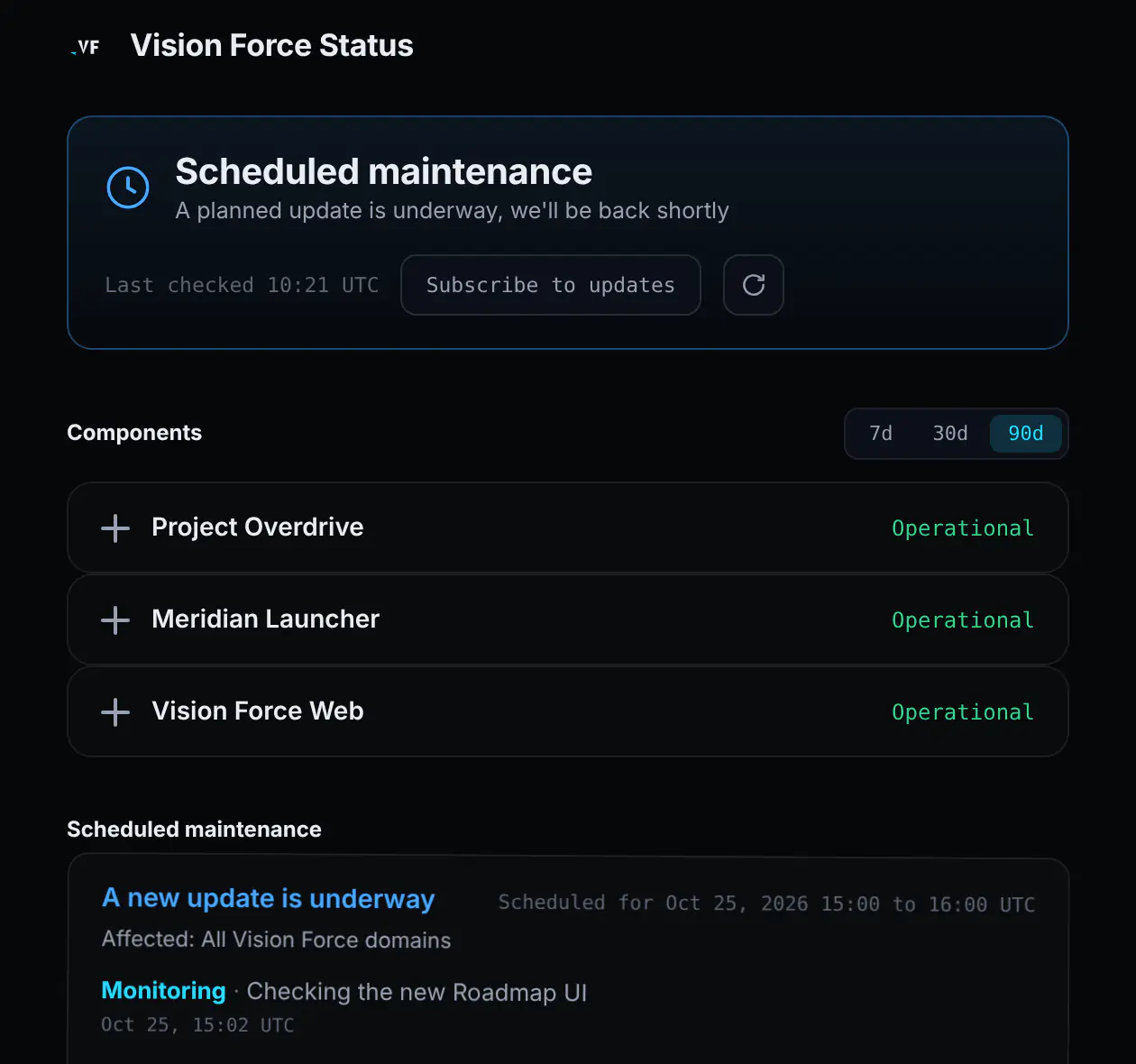Click 'Checking the new Roadmap UI' text
1136x1064 pixels.
tap(417, 992)
